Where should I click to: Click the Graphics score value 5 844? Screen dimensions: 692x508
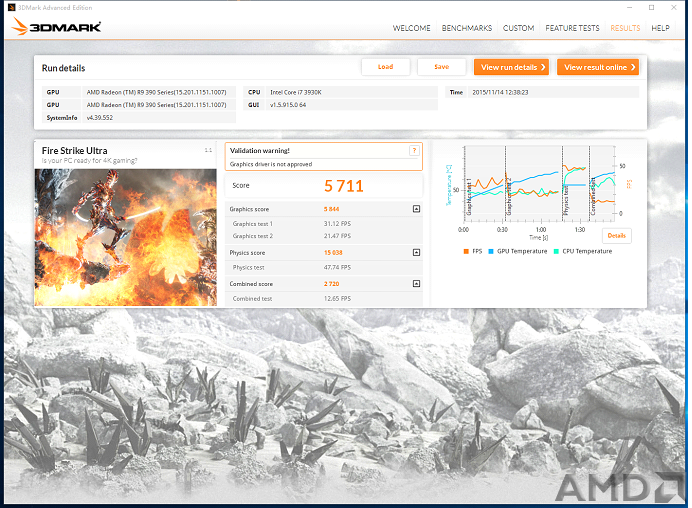(331, 209)
